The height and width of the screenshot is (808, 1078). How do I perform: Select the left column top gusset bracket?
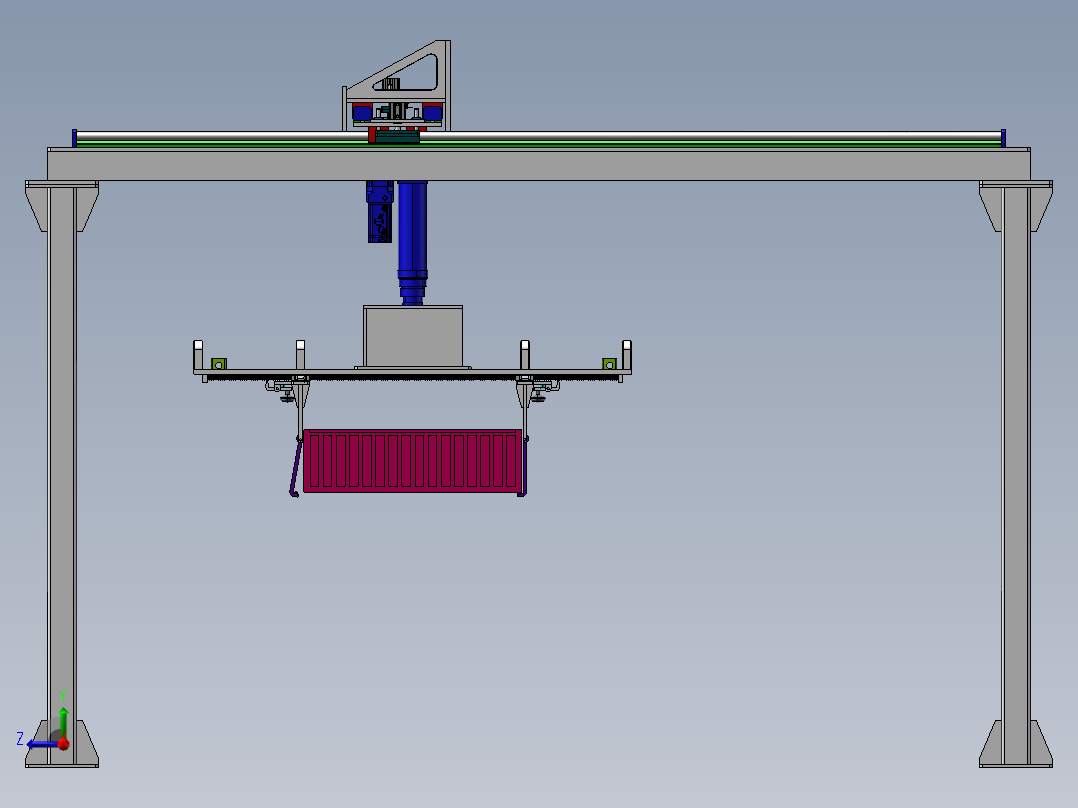pyautogui.click(x=62, y=206)
